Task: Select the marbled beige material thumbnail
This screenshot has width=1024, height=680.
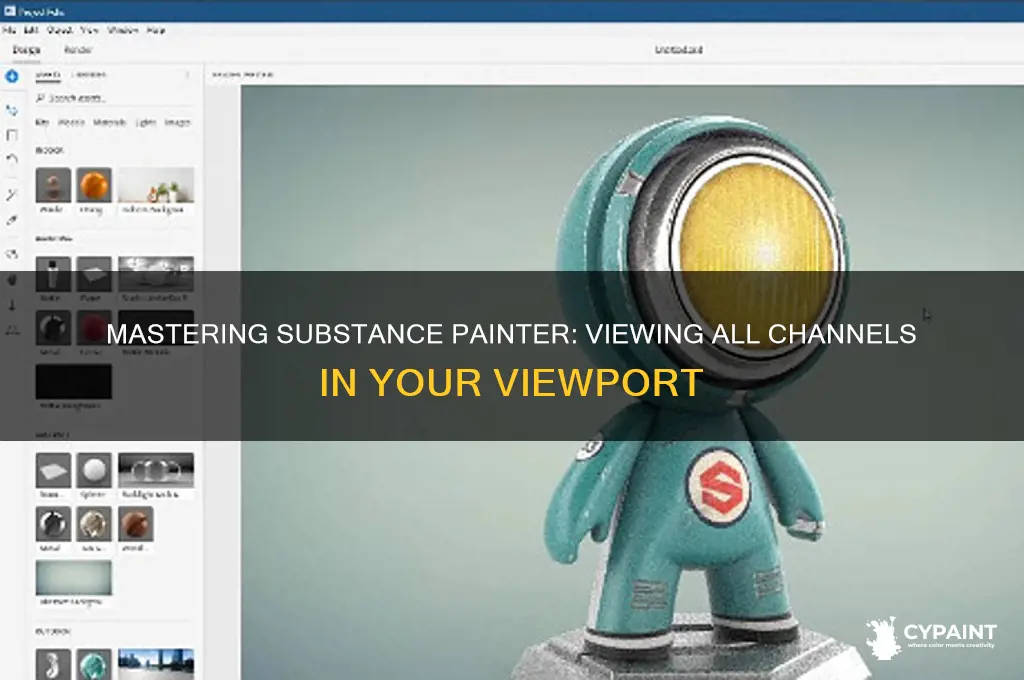Action: click(x=93, y=524)
